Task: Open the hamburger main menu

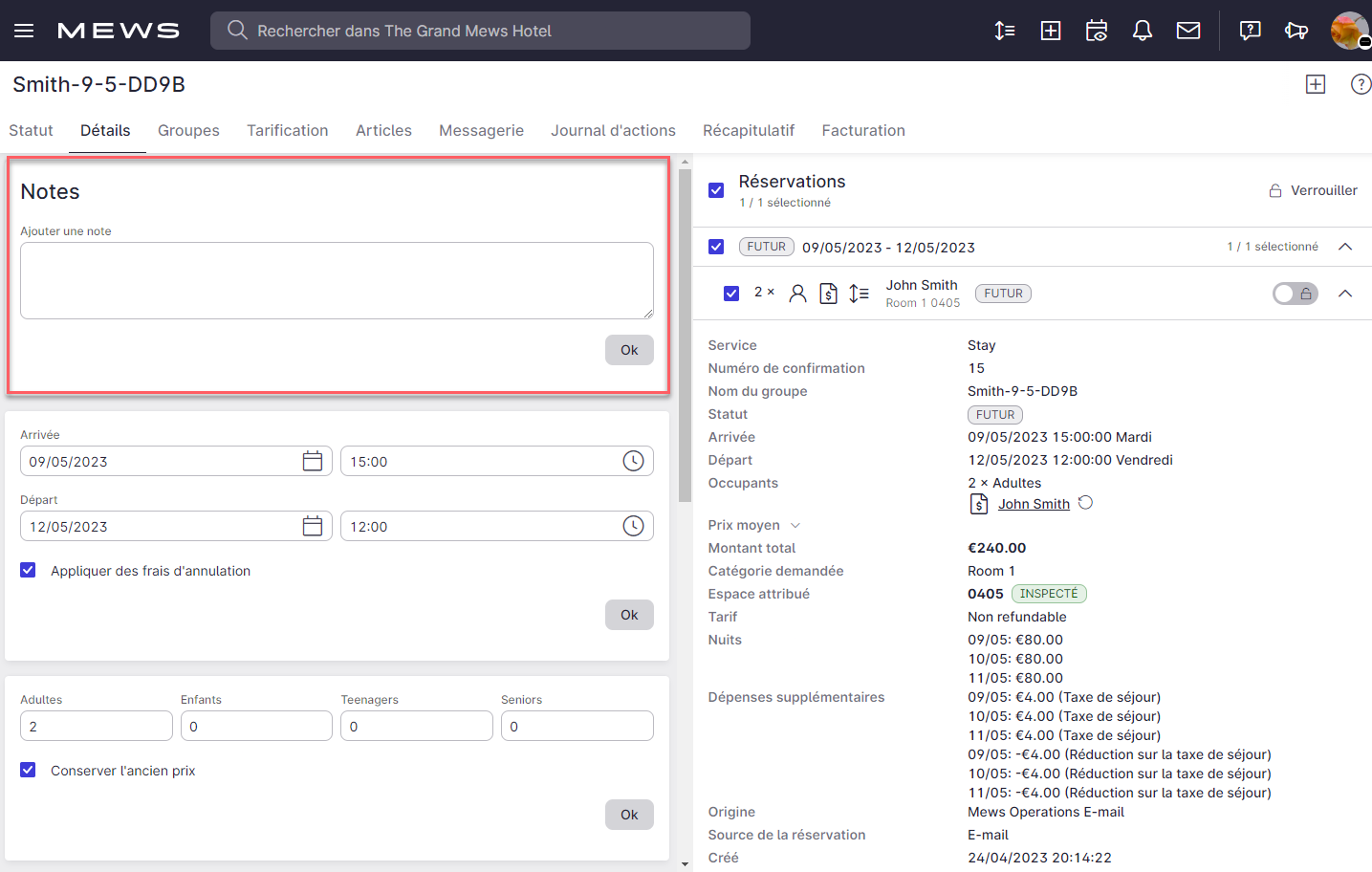Action: pos(24,31)
